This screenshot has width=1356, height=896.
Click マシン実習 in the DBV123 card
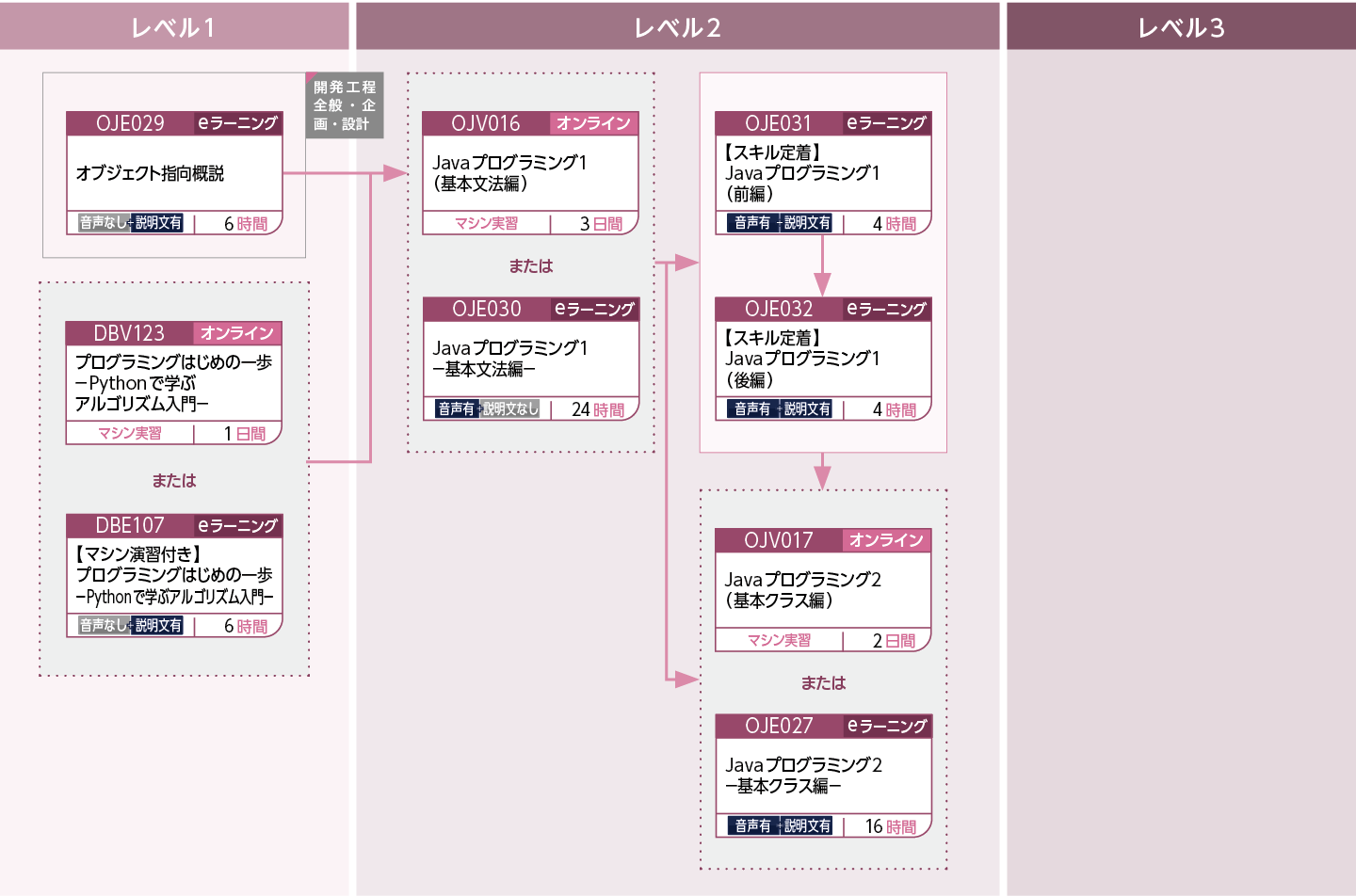[130, 433]
